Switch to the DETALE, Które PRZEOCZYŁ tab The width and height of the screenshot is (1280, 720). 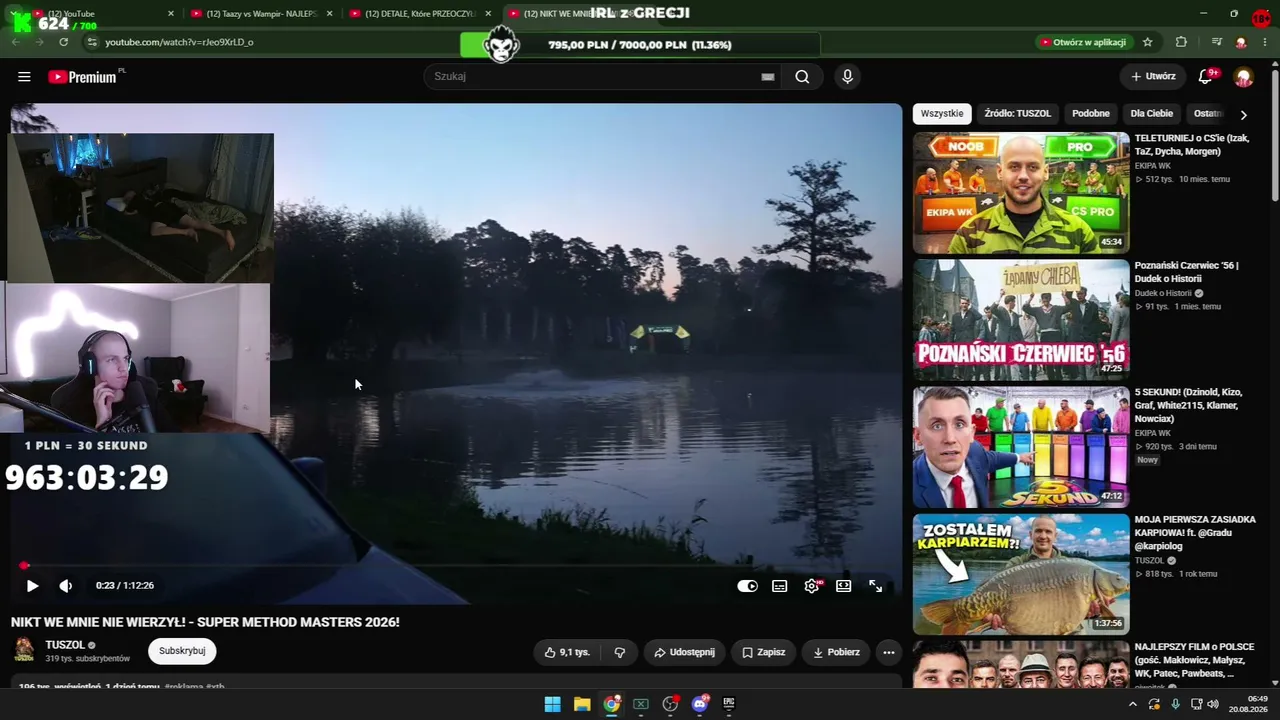click(419, 14)
